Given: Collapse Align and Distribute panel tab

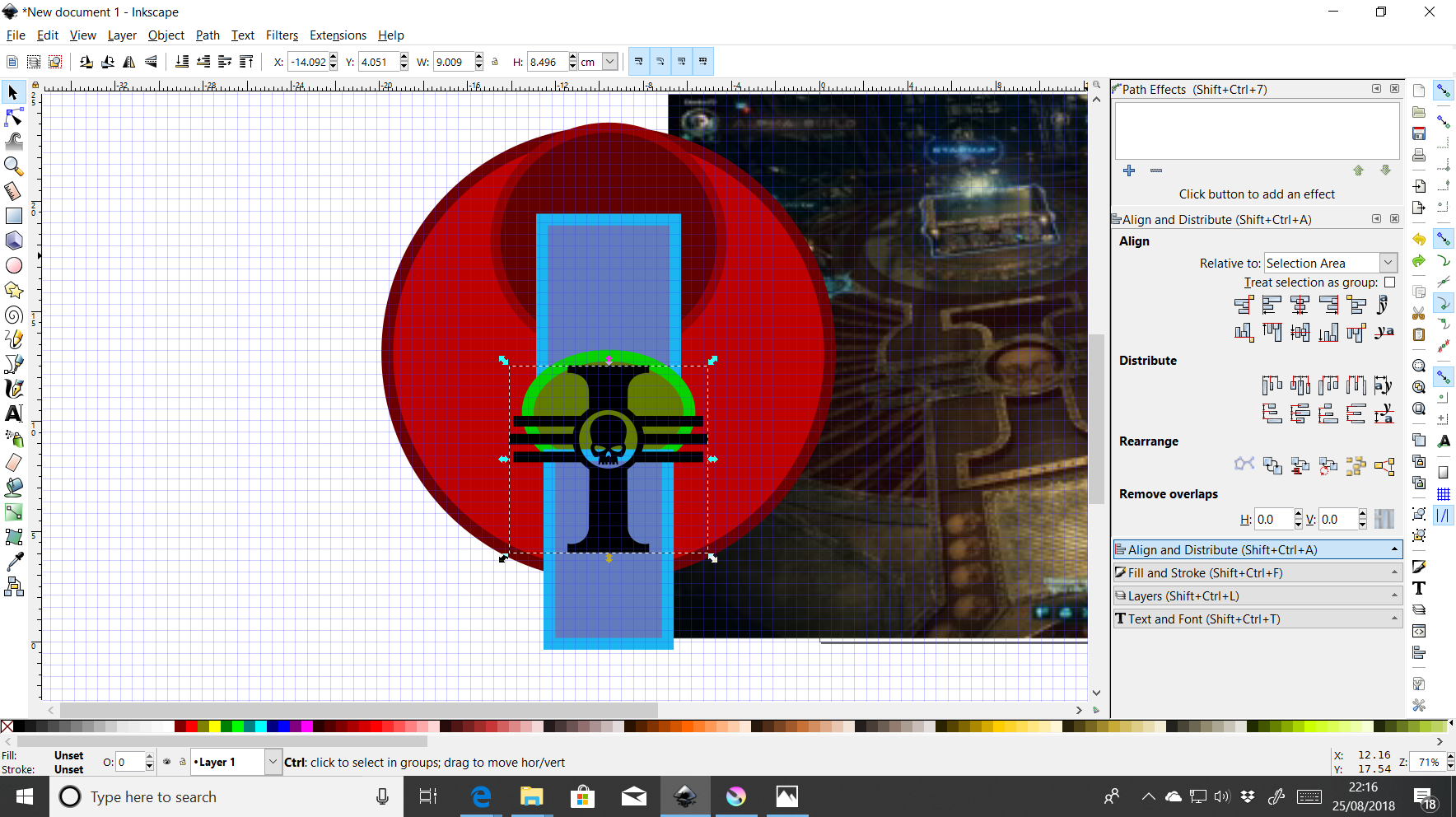Looking at the screenshot, I should point(1258,549).
